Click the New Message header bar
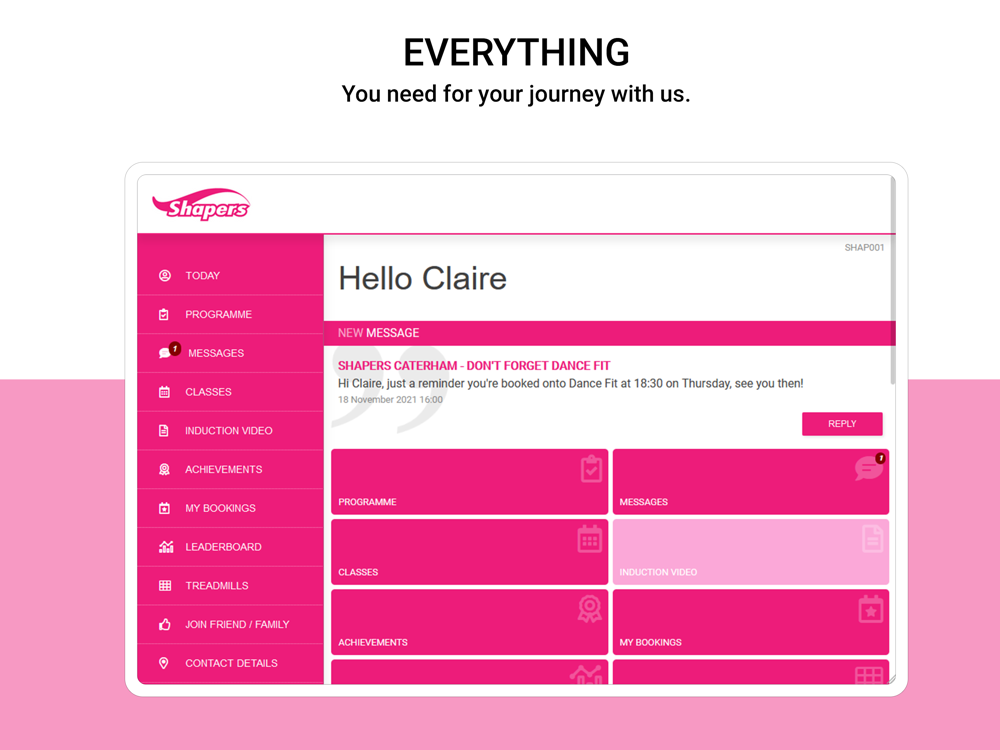 (x=610, y=333)
